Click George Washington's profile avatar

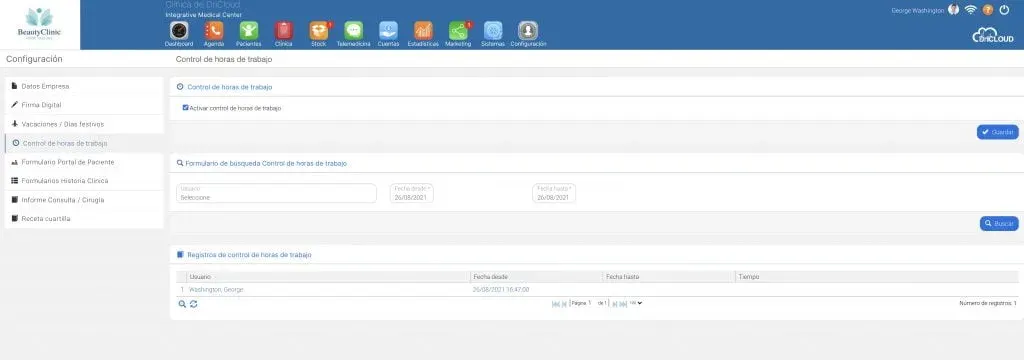953,10
